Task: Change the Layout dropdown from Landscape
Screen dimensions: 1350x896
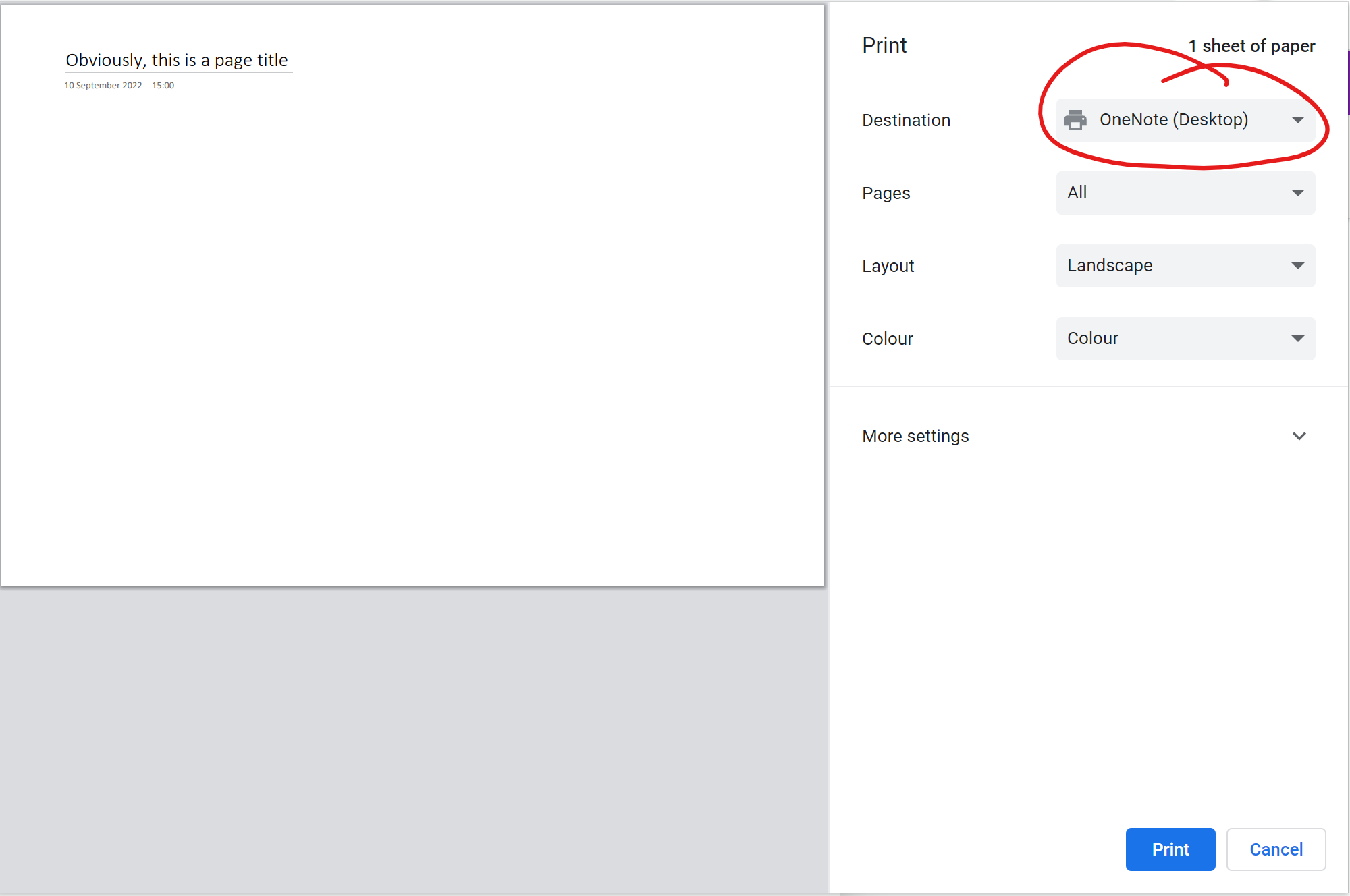Action: (x=1185, y=265)
